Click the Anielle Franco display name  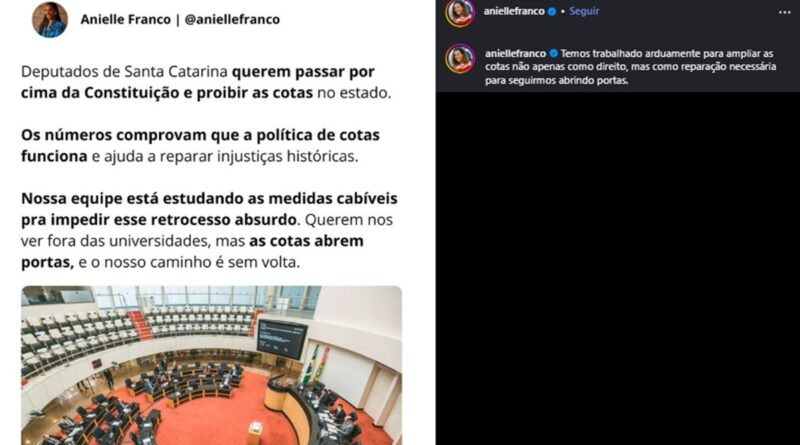coord(126,19)
